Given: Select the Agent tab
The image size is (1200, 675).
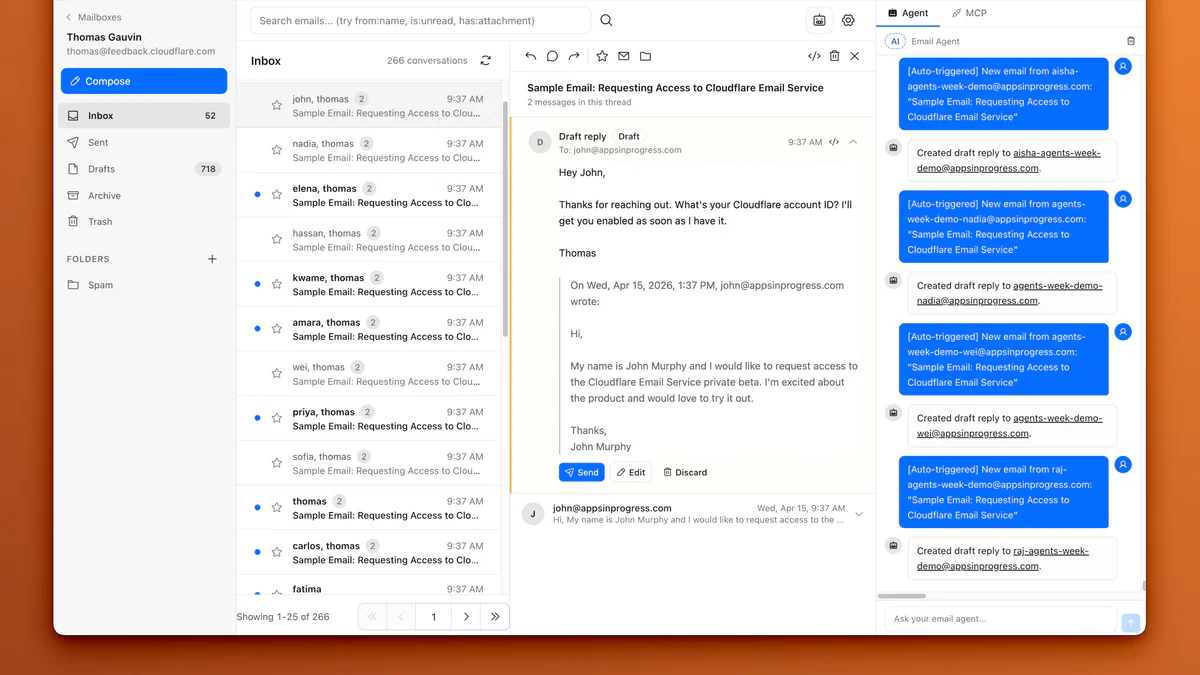Looking at the screenshot, I should click(x=908, y=13).
